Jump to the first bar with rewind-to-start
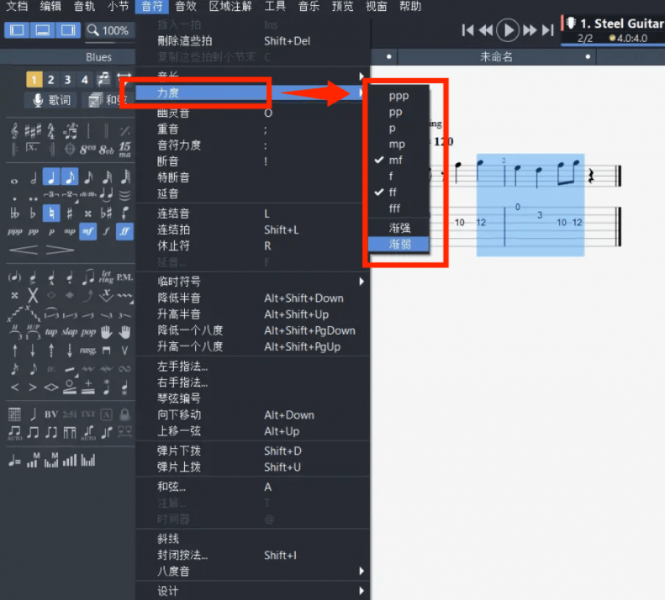The width and height of the screenshot is (665, 600). (468, 30)
